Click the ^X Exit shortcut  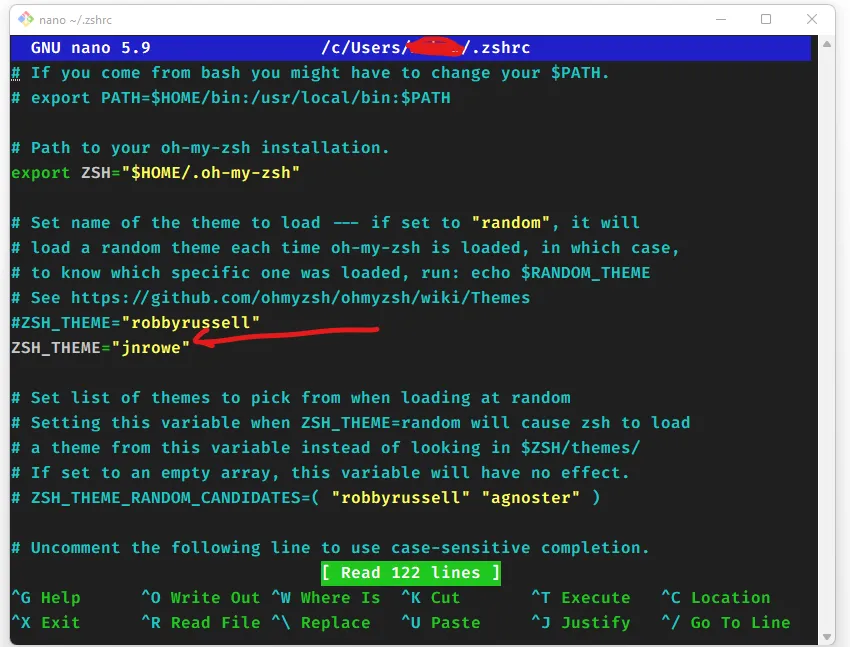point(46,623)
